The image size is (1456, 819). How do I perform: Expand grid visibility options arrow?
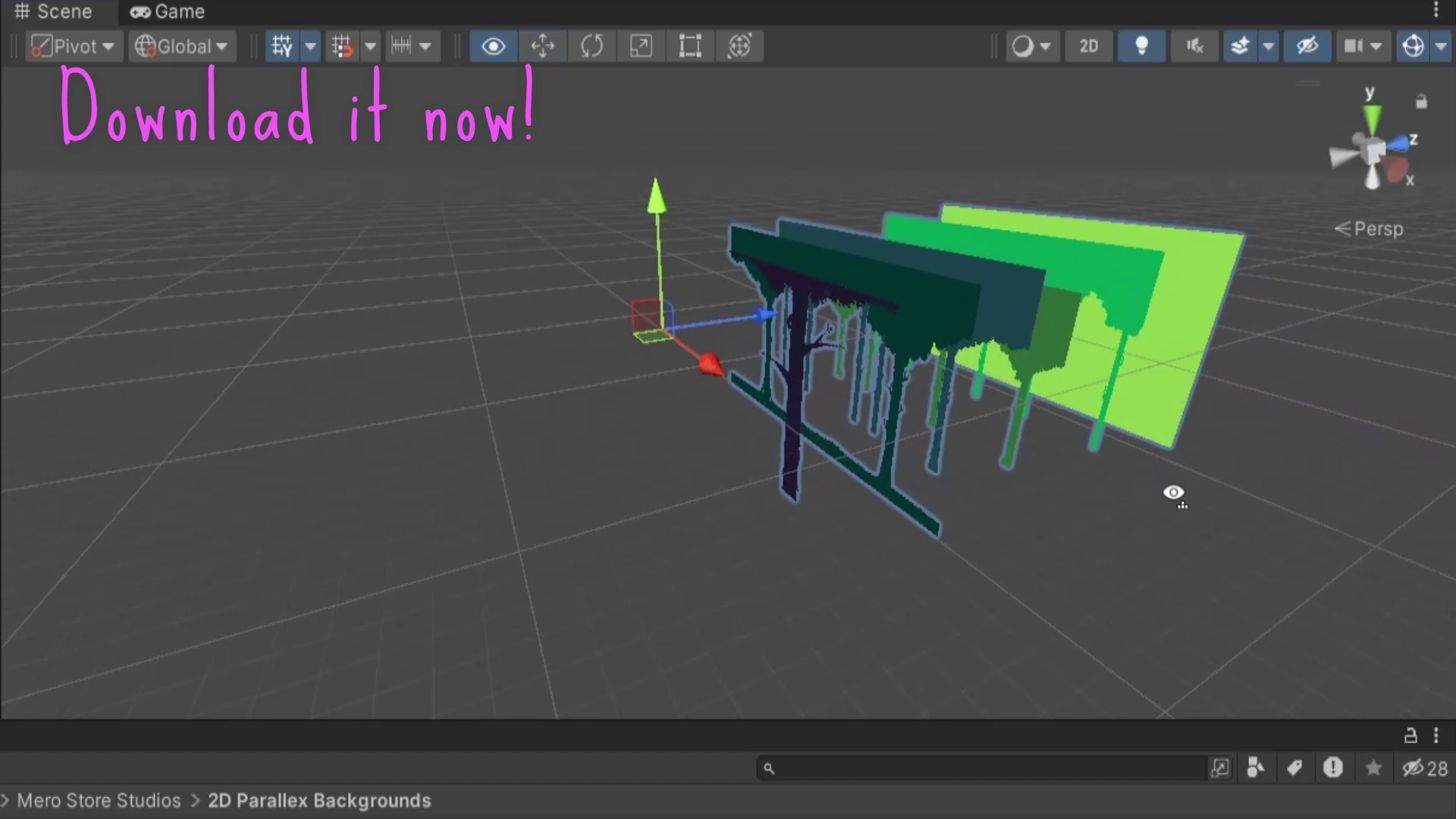[310, 46]
